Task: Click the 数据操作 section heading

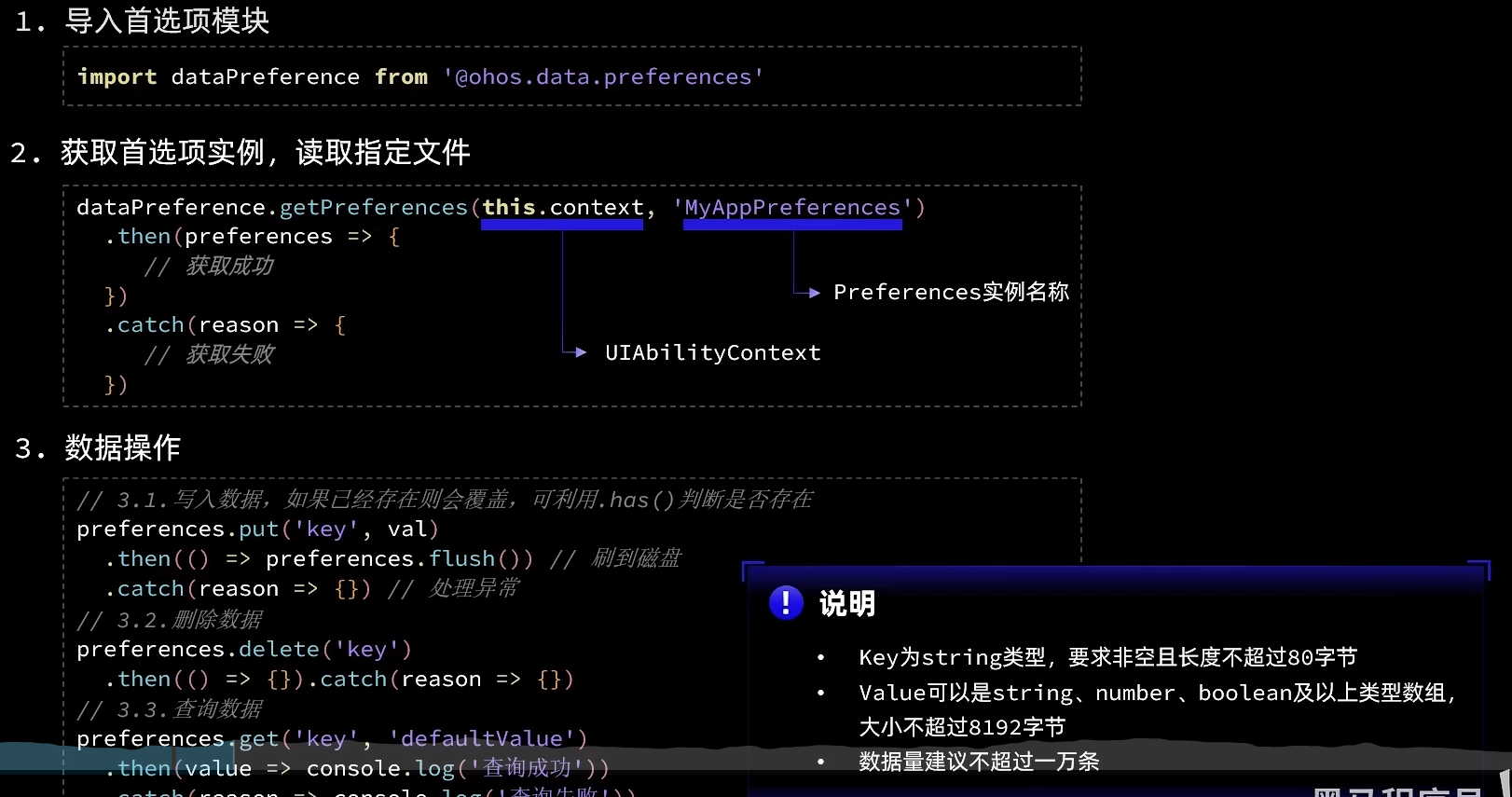Action: 122,448
